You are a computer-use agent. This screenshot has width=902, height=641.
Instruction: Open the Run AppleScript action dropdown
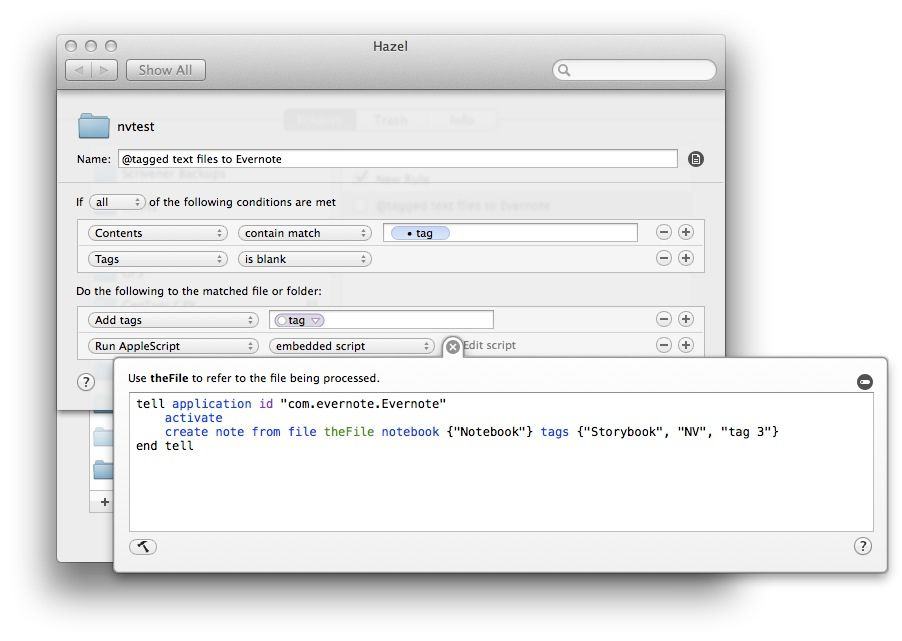click(172, 346)
